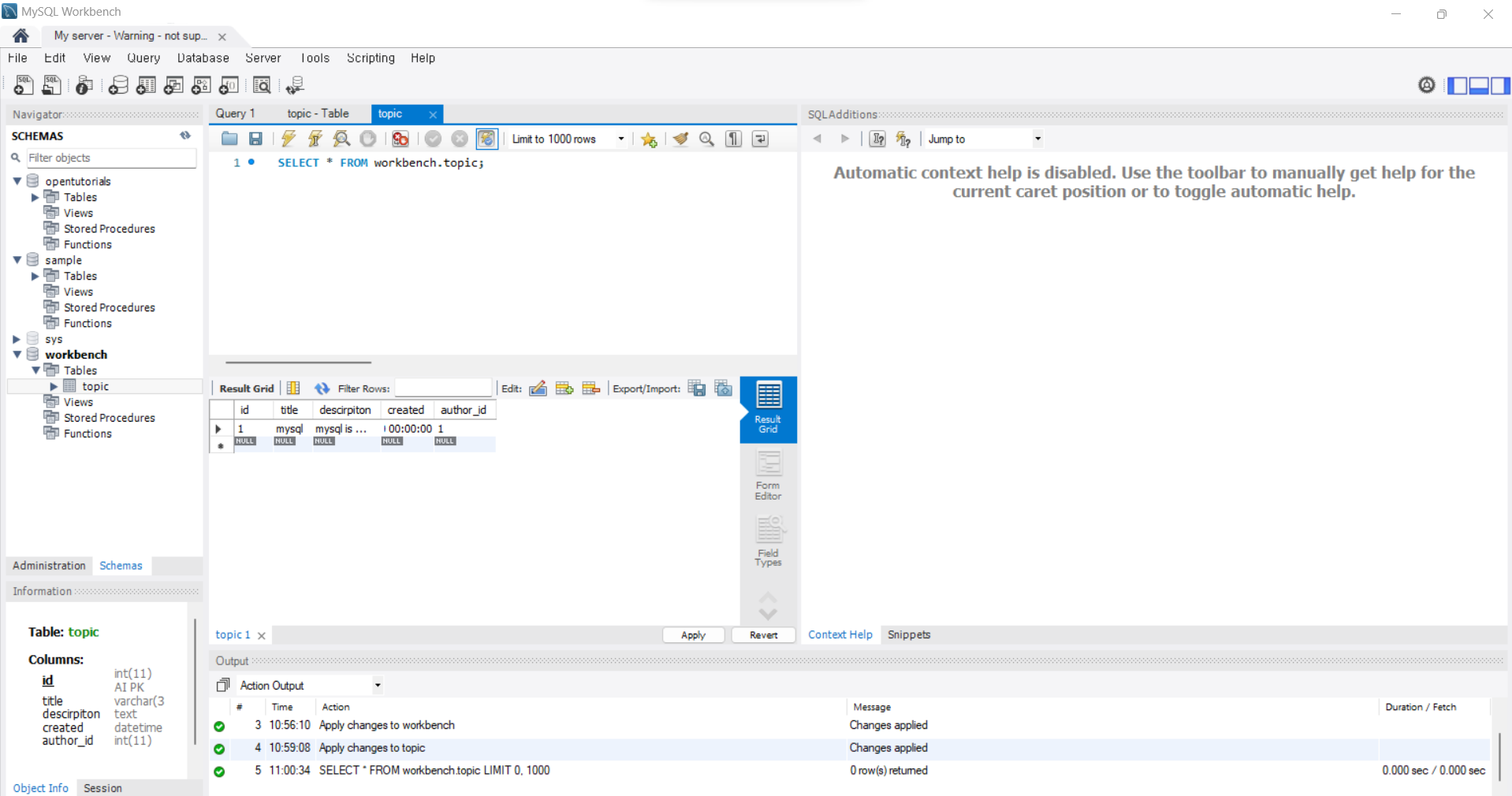Toggle continue-on-error script execution

click(x=400, y=139)
